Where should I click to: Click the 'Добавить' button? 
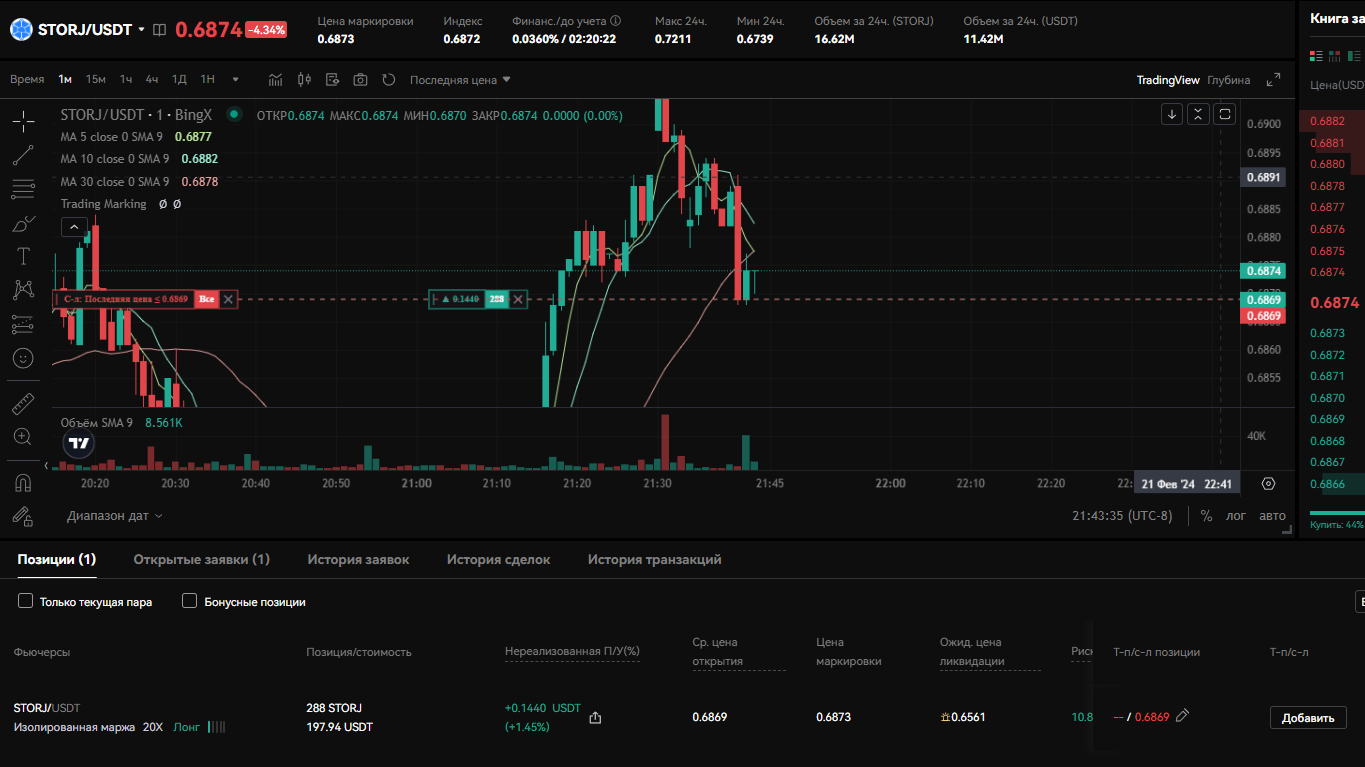pos(1308,717)
